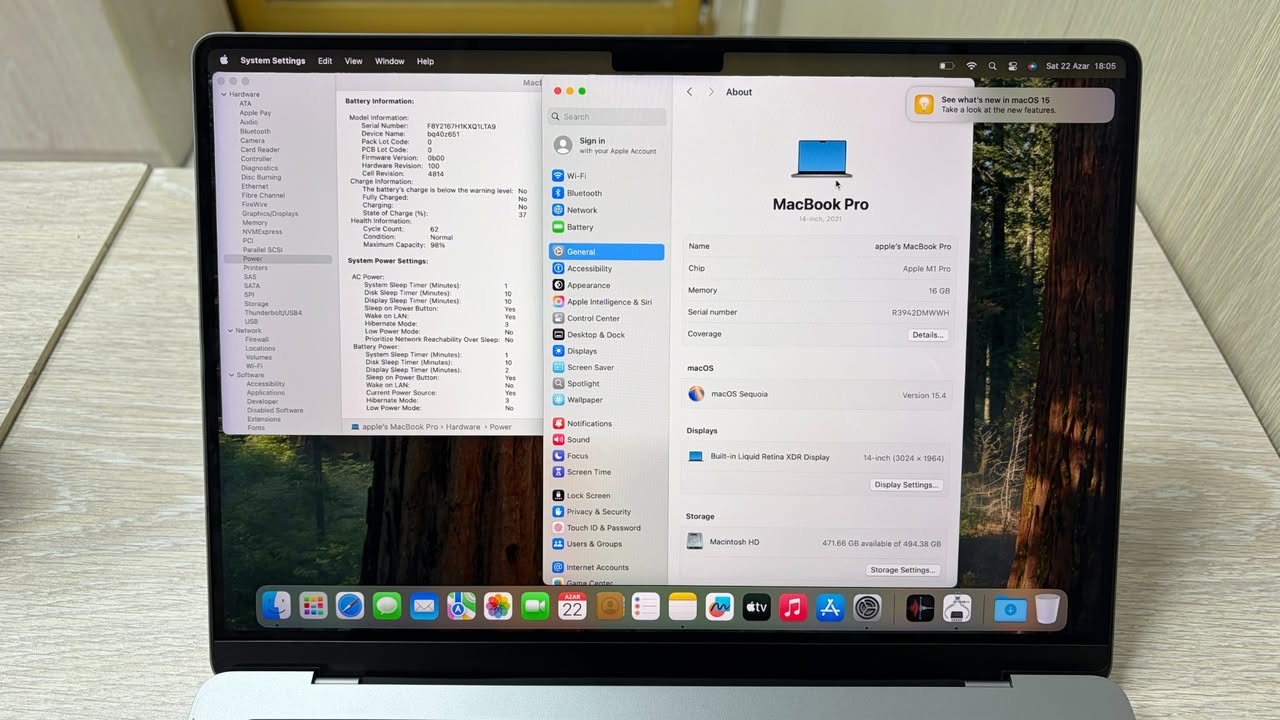Image resolution: width=1280 pixels, height=720 pixels.
Task: Open Privacy & Security settings
Action: coord(607,512)
